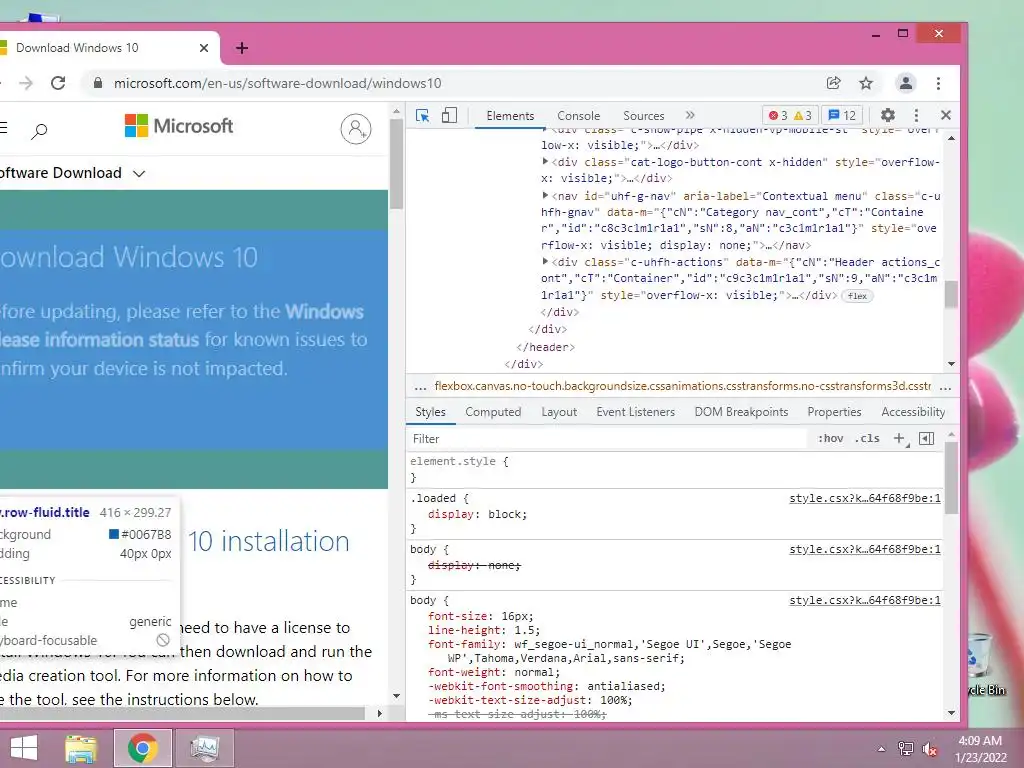Toggle the device toolbar icon in DevTools
The image size is (1024, 768).
point(449,116)
